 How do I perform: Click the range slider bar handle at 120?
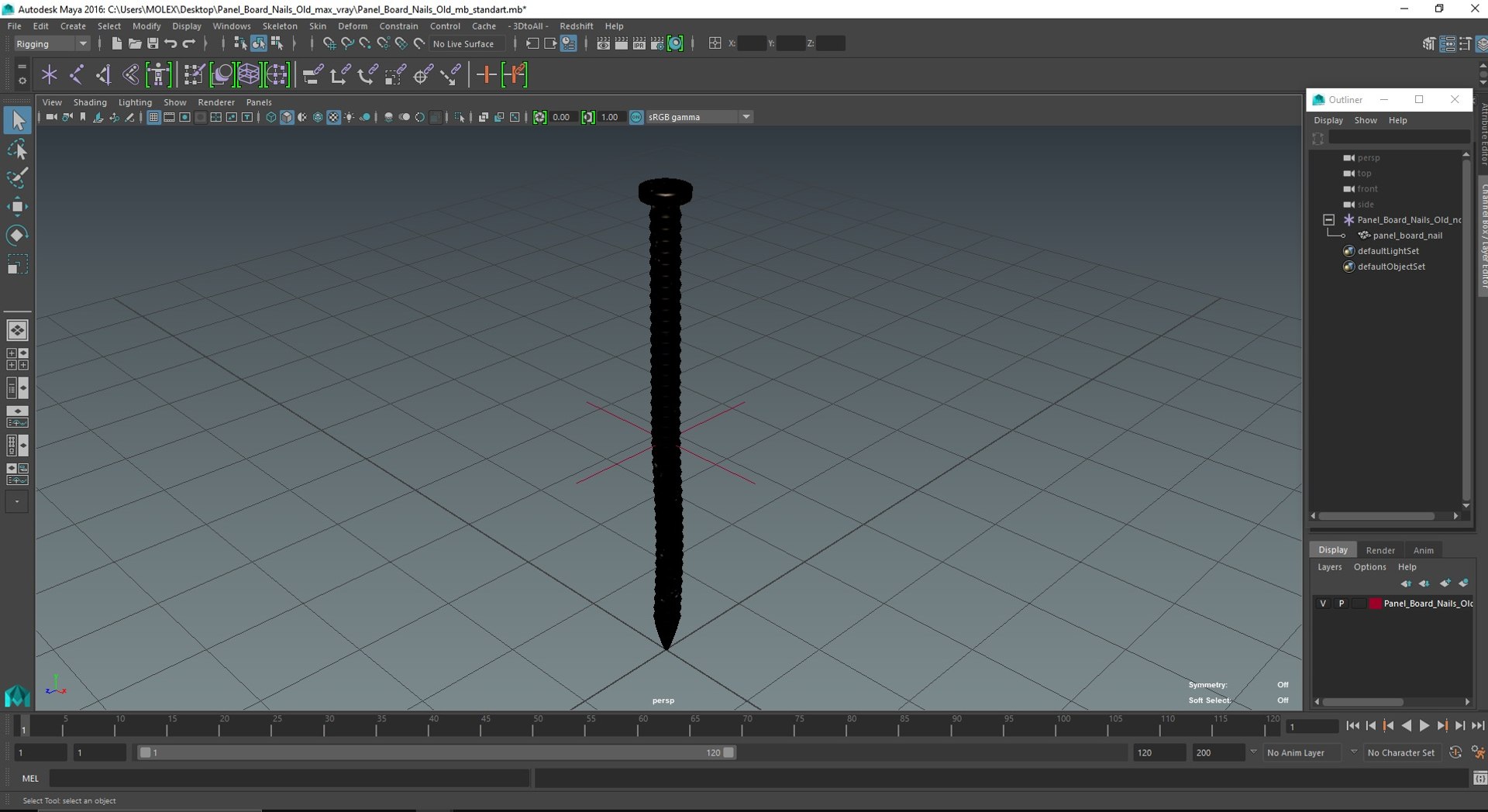(x=728, y=752)
